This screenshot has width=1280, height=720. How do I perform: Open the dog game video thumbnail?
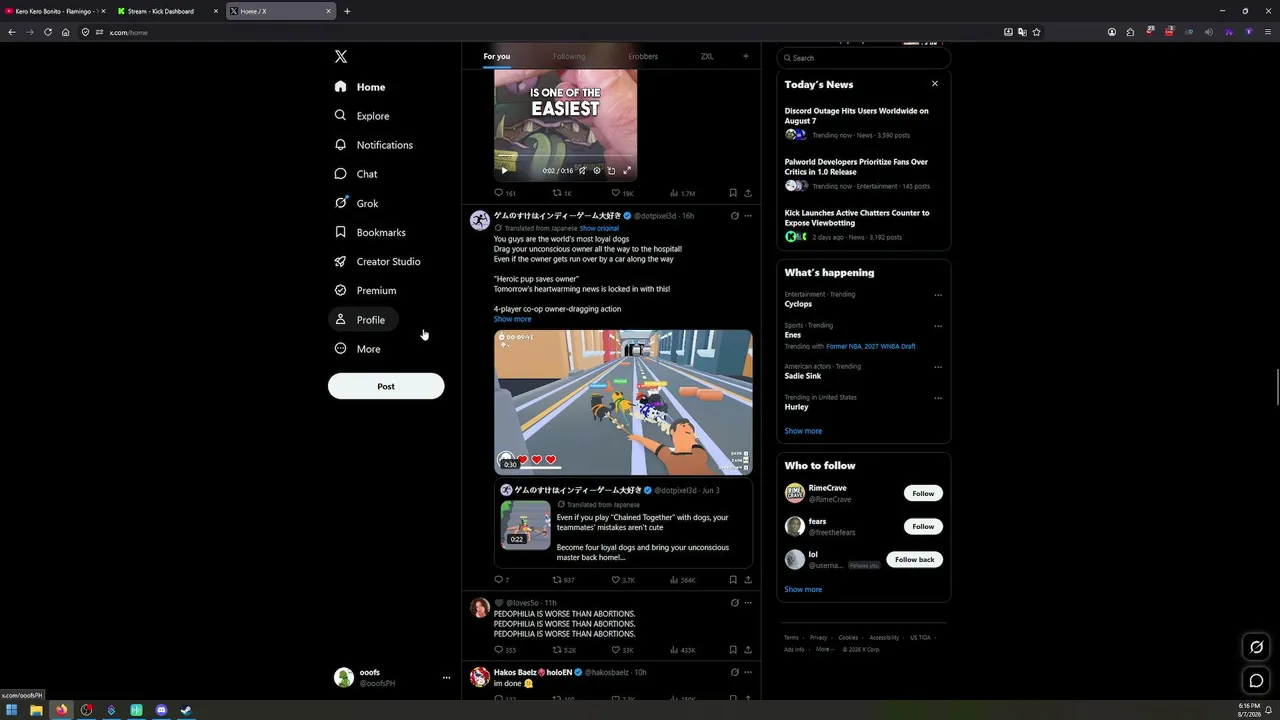623,402
